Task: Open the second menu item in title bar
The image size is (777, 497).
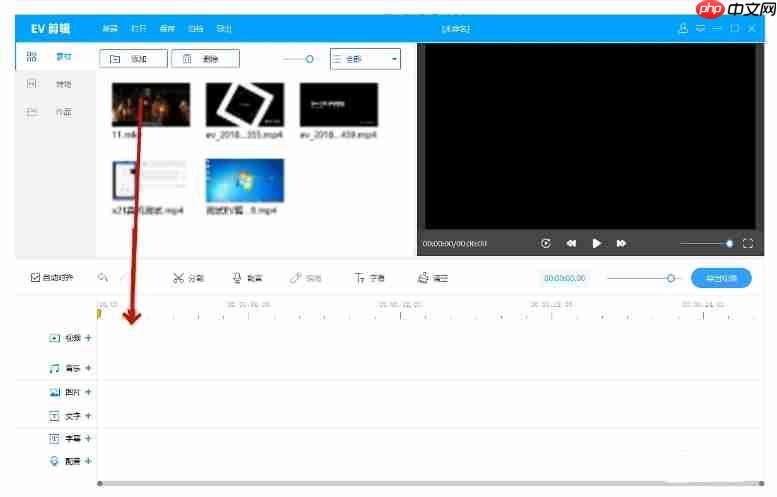Action: point(138,28)
